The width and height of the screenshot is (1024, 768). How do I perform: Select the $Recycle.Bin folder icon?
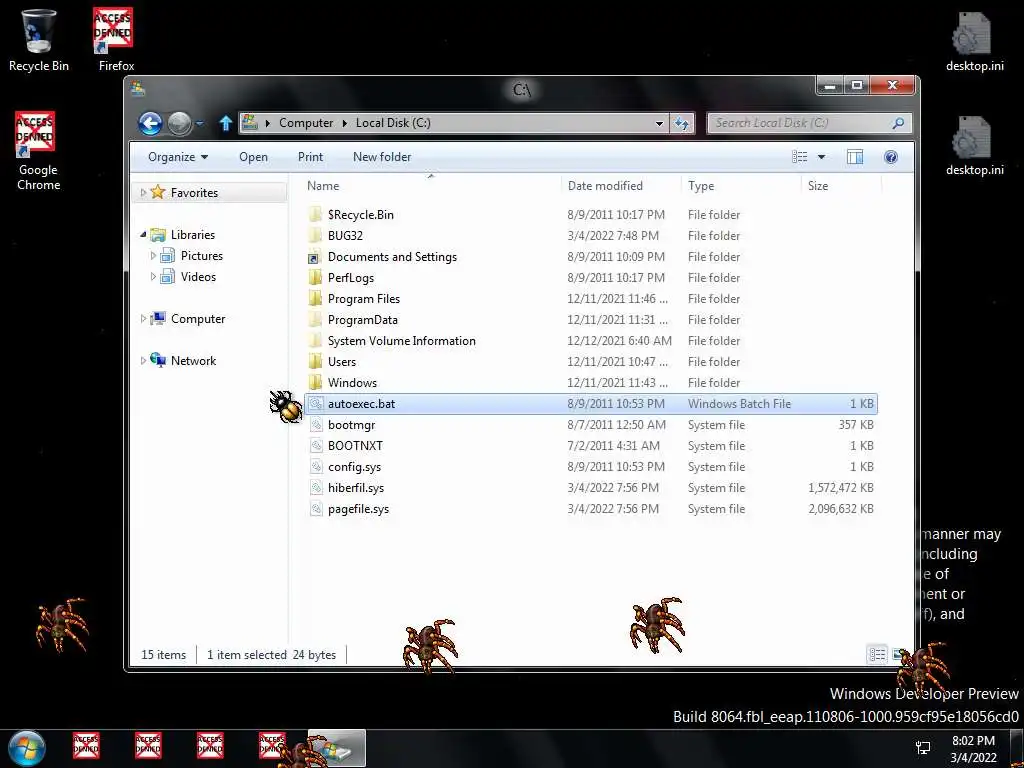pos(315,214)
